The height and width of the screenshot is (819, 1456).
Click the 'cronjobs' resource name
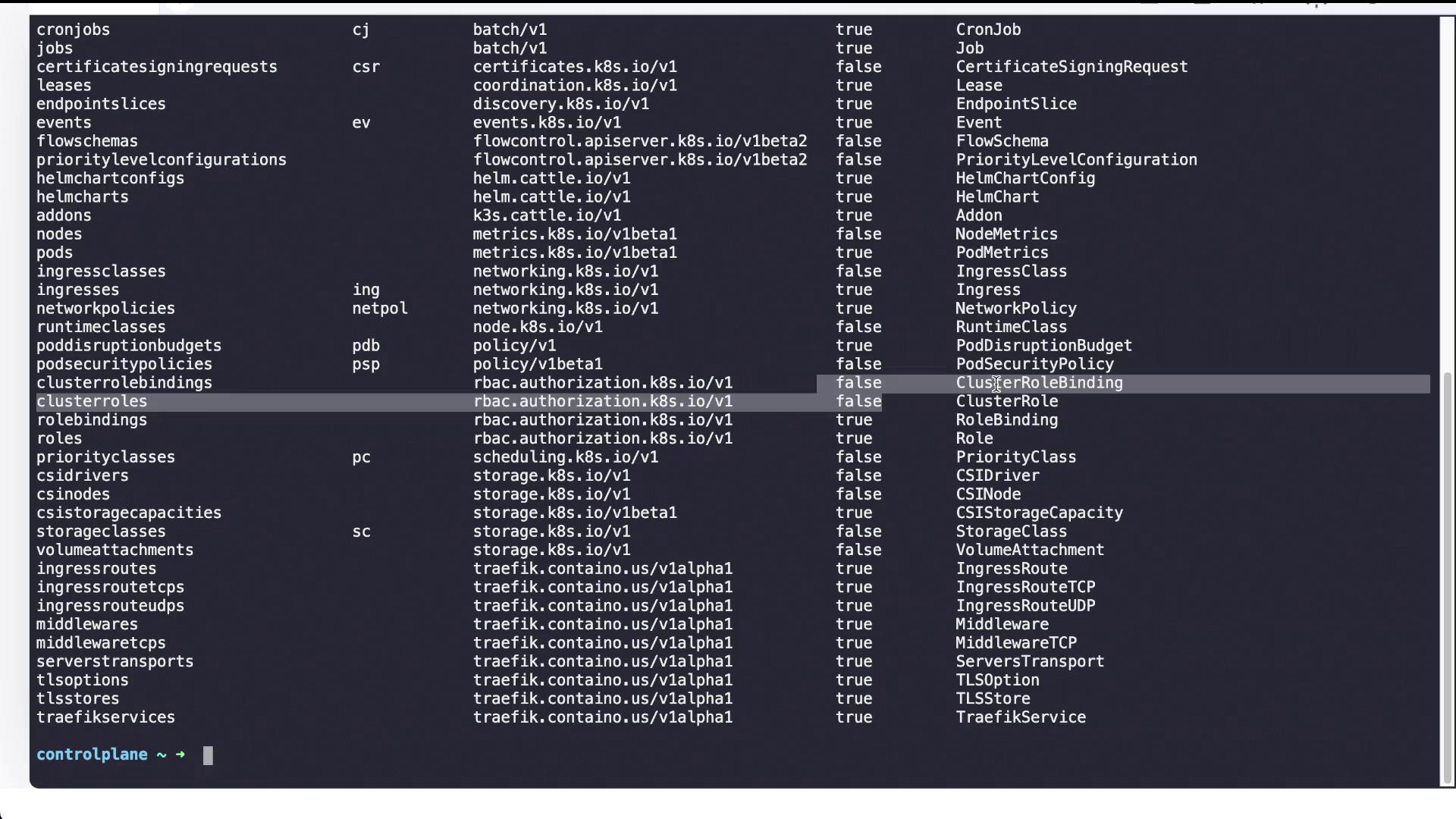pos(74,30)
